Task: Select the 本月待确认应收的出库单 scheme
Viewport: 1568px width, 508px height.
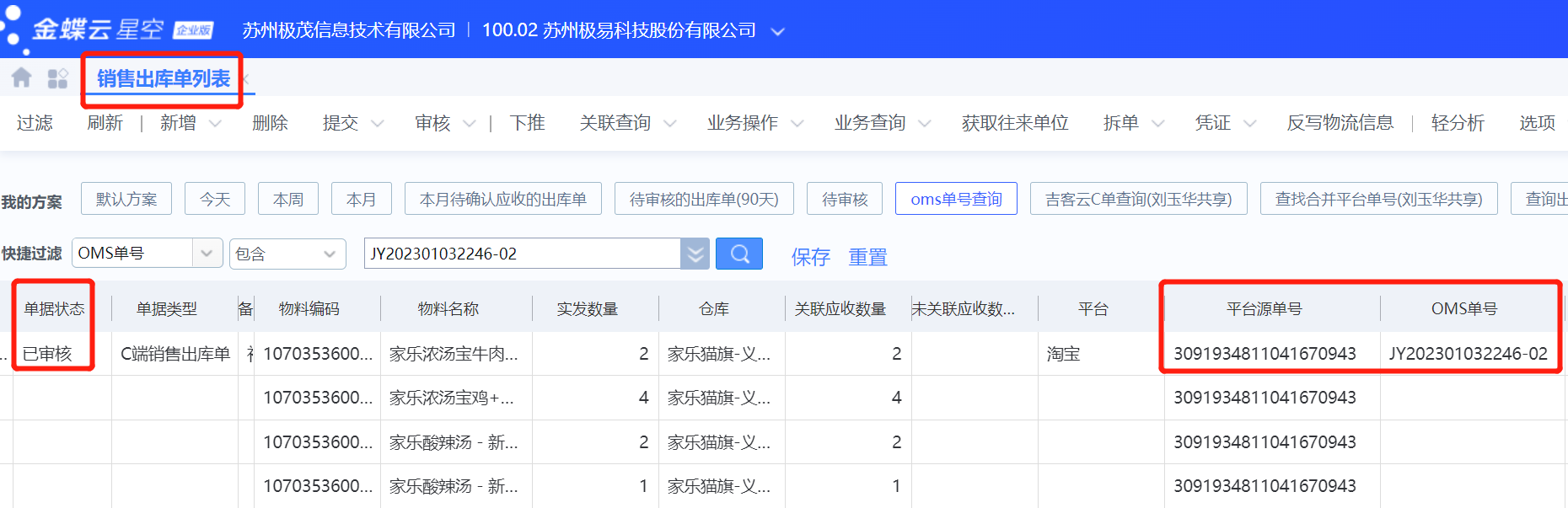Action: click(503, 199)
